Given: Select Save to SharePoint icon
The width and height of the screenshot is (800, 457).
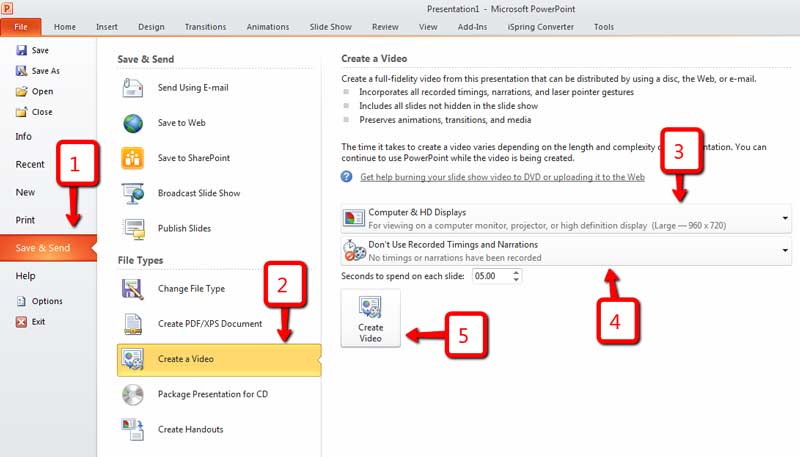Looking at the screenshot, I should point(134,158).
